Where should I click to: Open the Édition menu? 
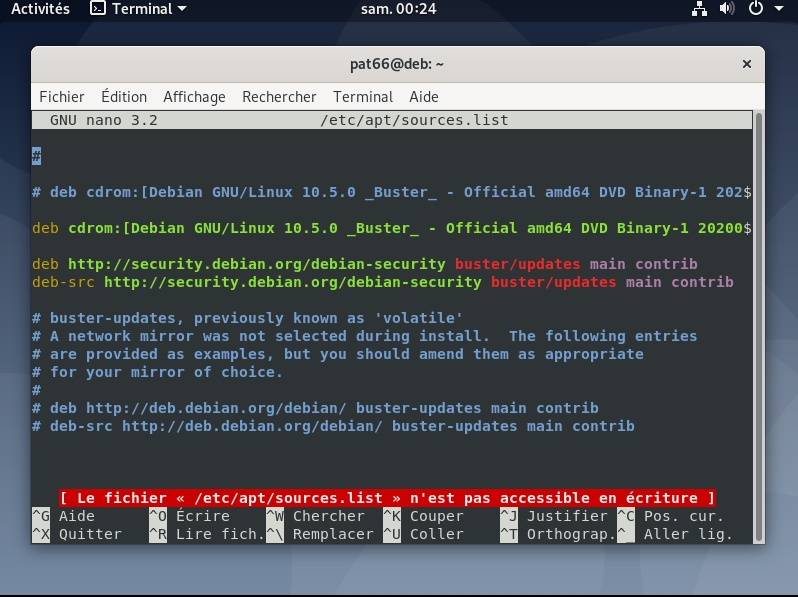(x=124, y=97)
